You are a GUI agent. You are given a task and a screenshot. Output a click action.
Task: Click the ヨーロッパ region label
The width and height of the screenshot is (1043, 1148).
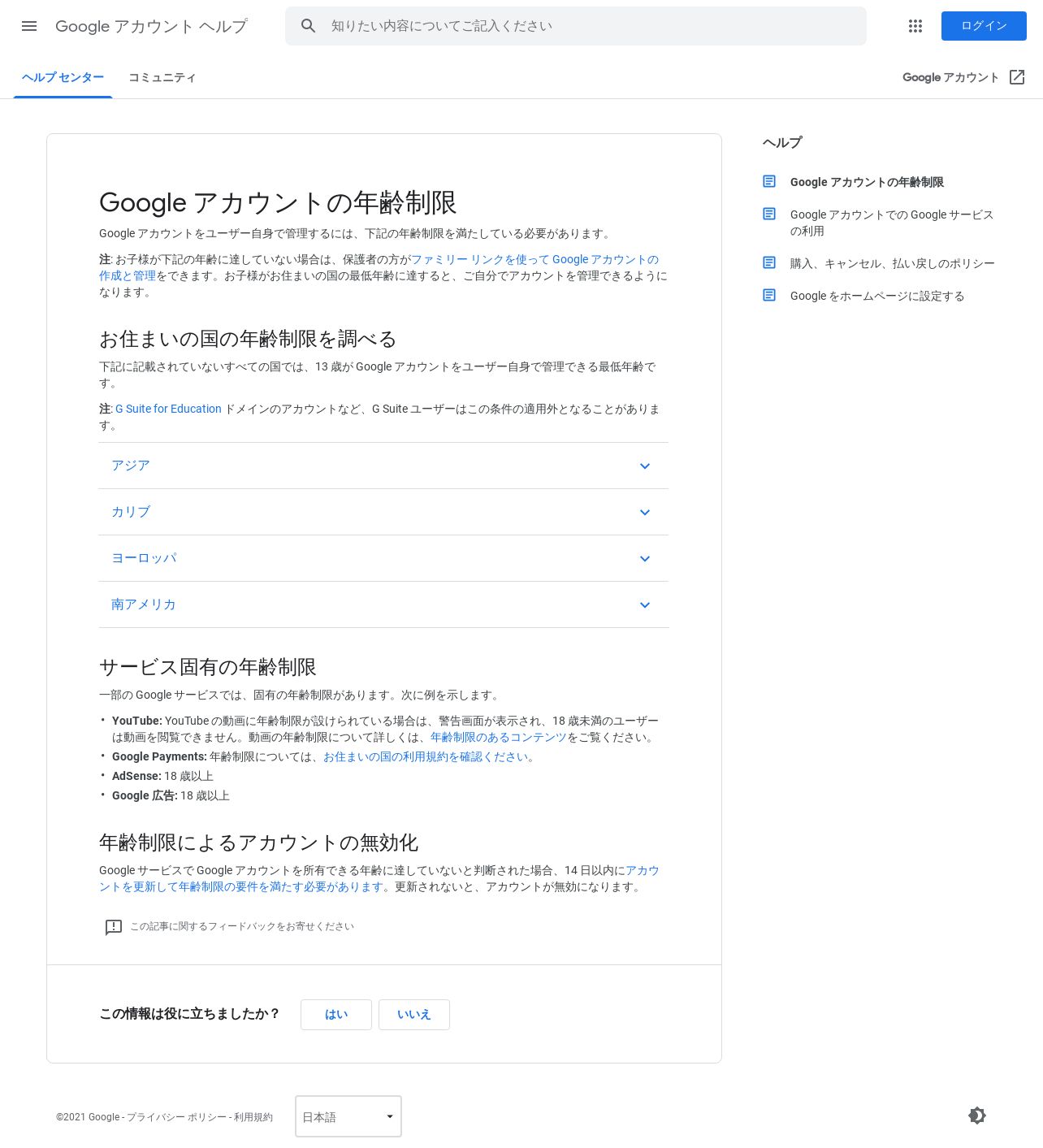point(144,558)
